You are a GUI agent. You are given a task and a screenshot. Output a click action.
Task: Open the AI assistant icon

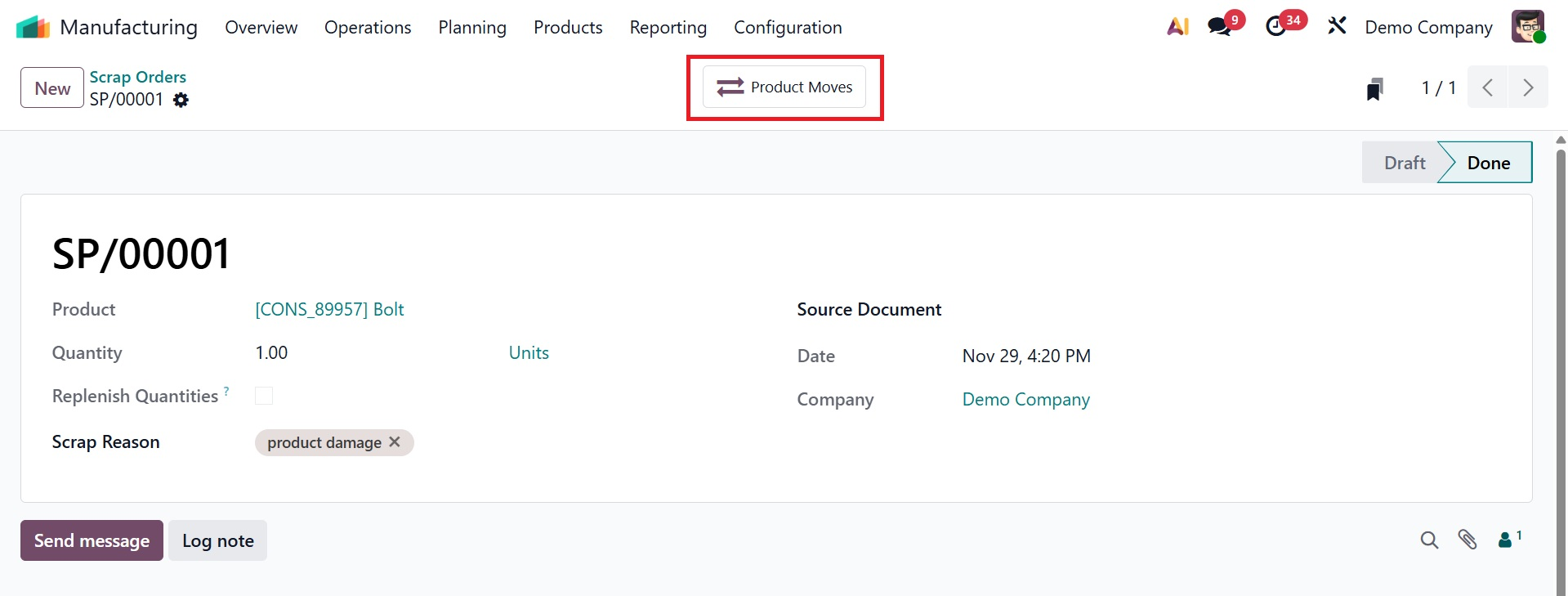(x=1177, y=27)
